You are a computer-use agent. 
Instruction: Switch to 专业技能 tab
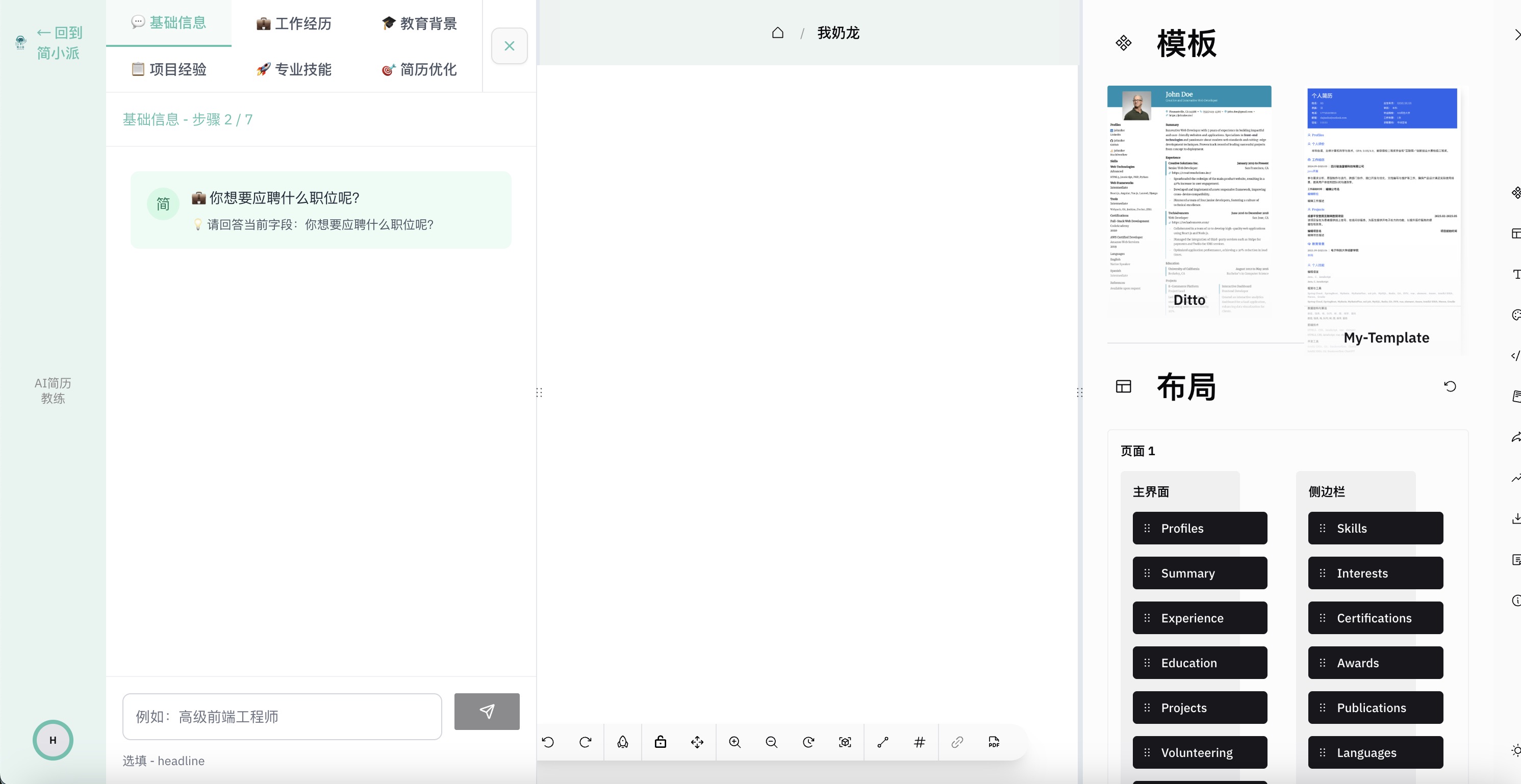pos(294,69)
